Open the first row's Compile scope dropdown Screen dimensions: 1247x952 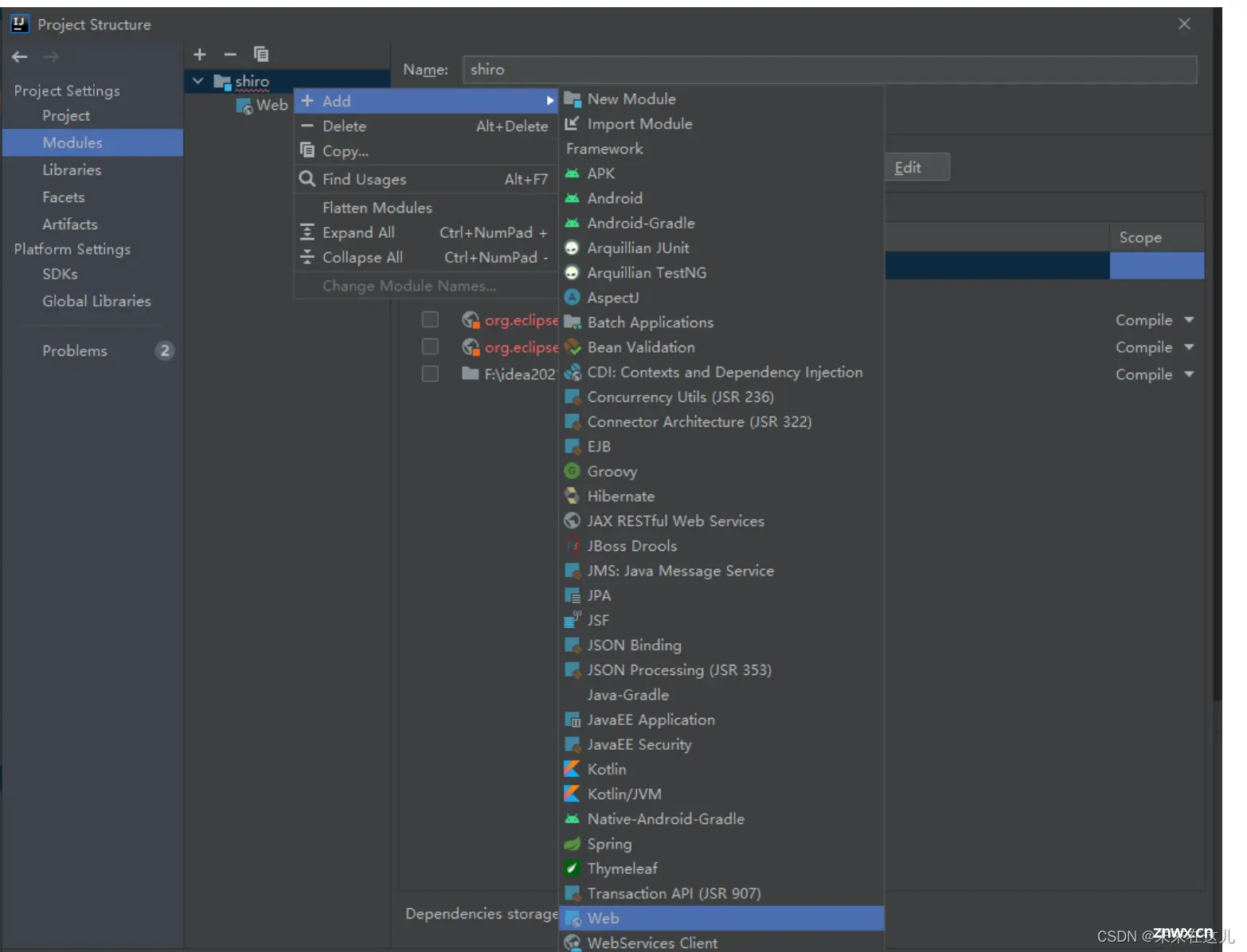[x=1189, y=320]
